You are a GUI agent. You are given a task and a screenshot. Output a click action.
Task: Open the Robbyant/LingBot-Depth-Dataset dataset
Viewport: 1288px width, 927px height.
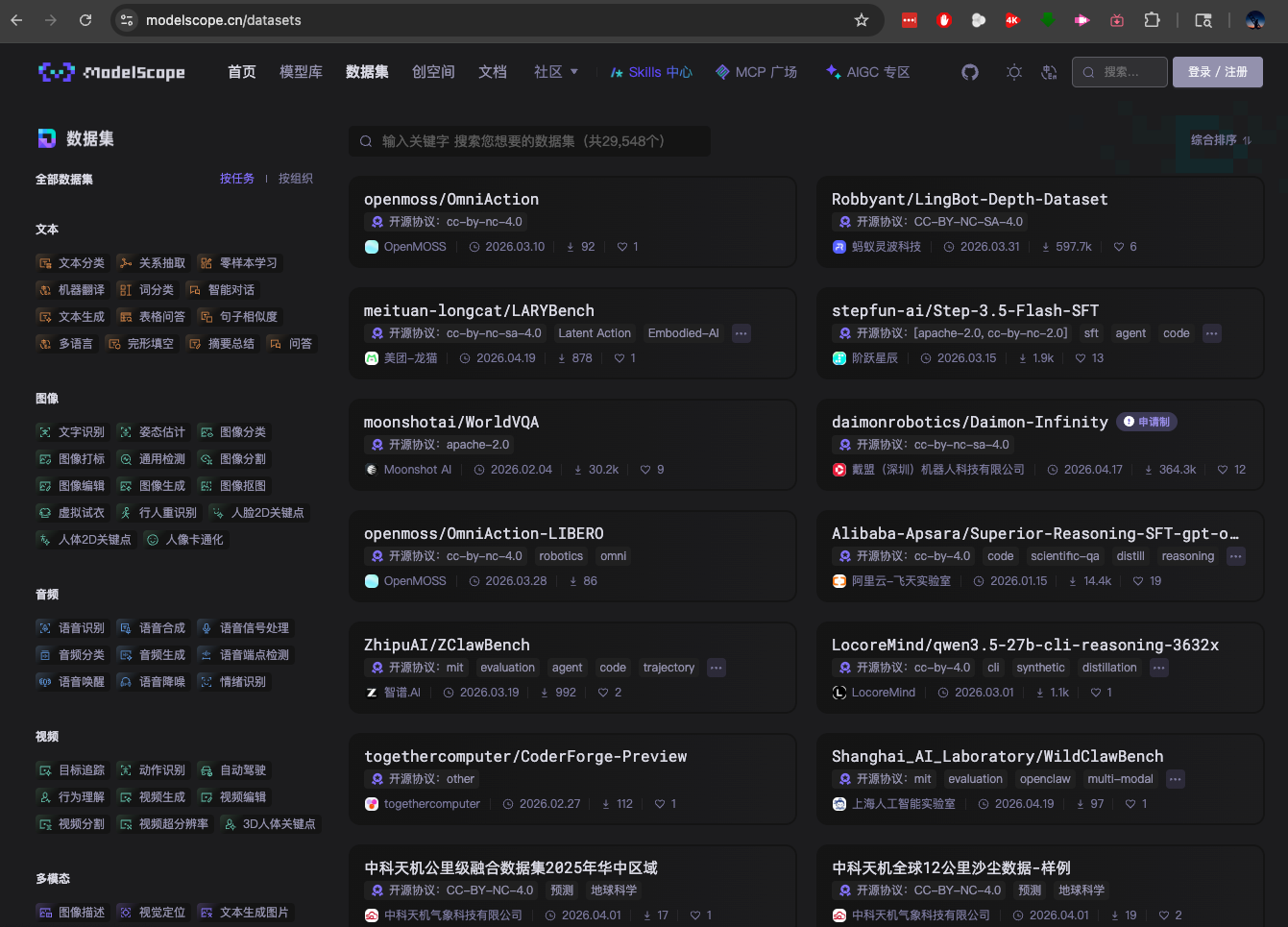coord(970,200)
